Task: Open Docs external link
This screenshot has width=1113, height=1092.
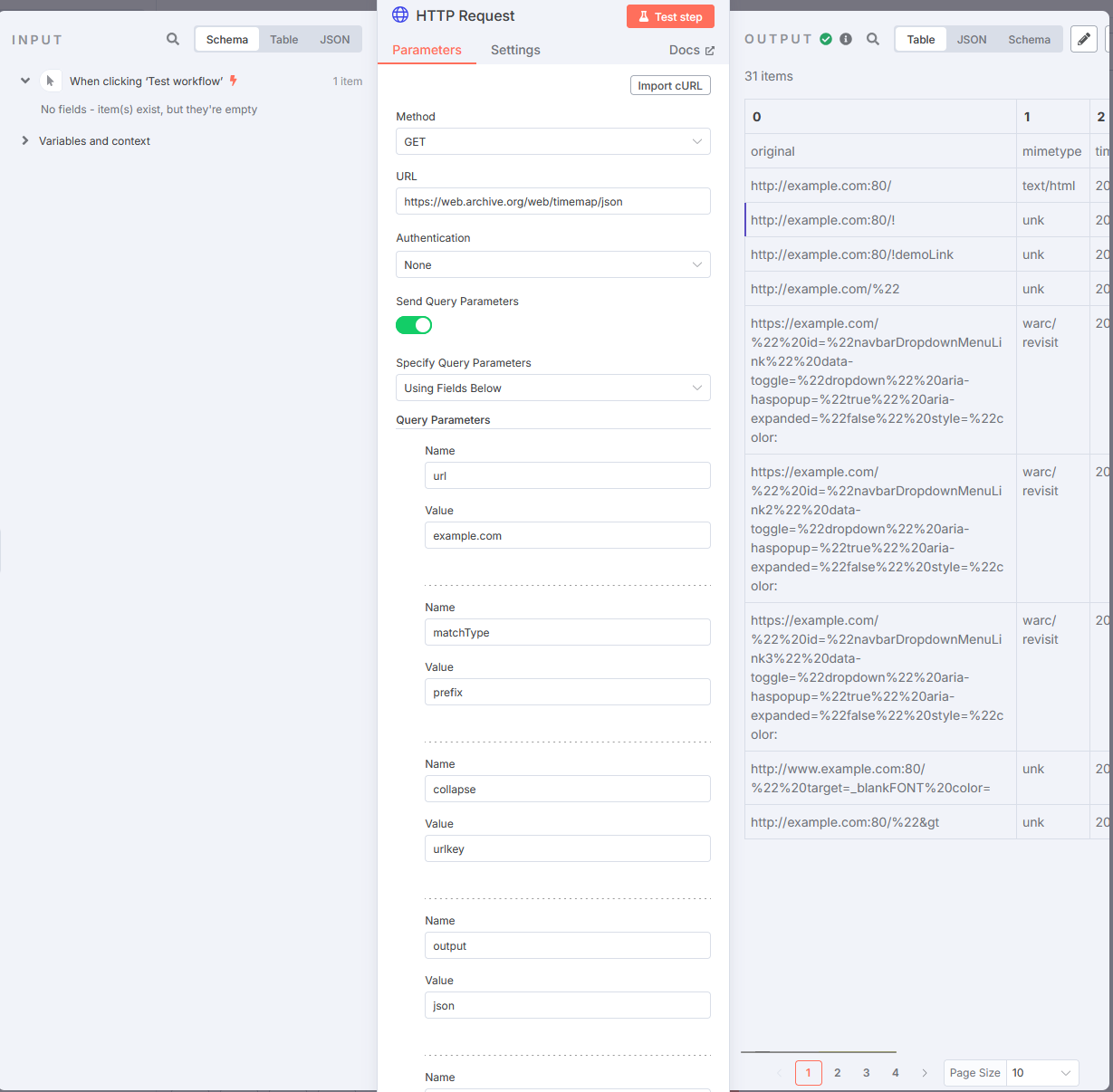Action: [691, 50]
